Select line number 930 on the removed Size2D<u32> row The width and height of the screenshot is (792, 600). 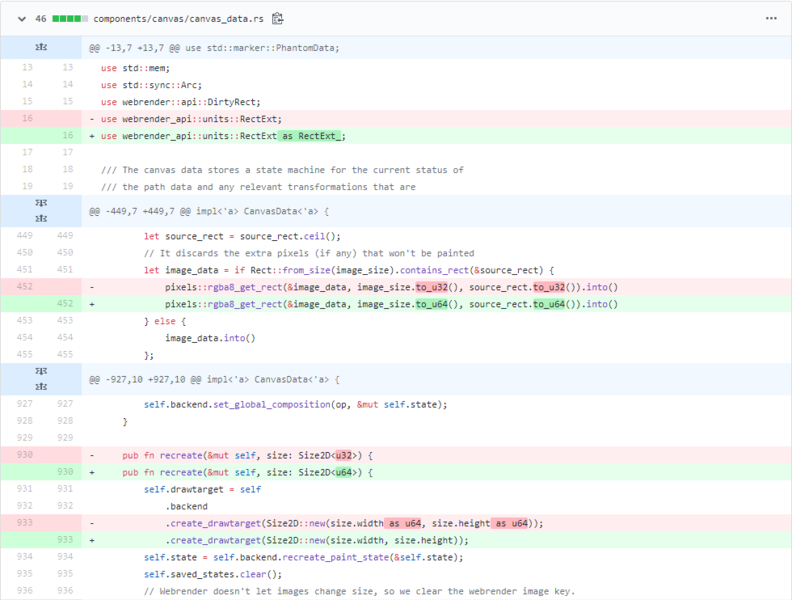coord(25,455)
